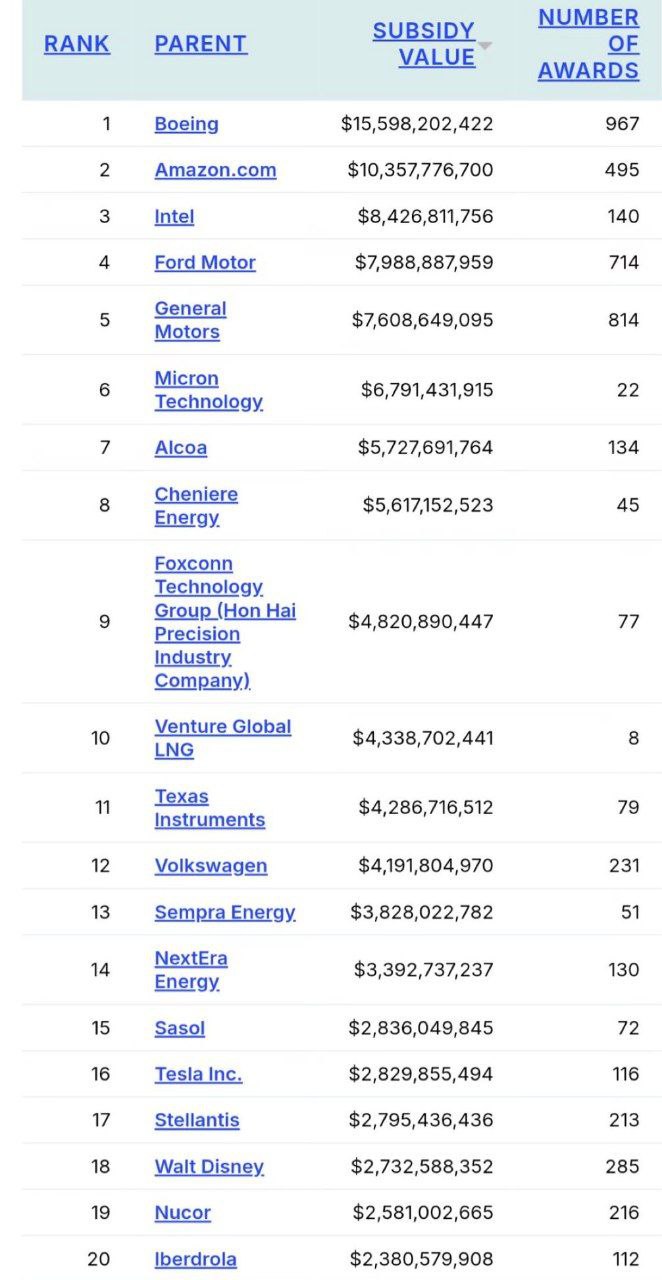Open the Venture Global LNG link
Screen dimensions: 662x1280
click(x=222, y=738)
